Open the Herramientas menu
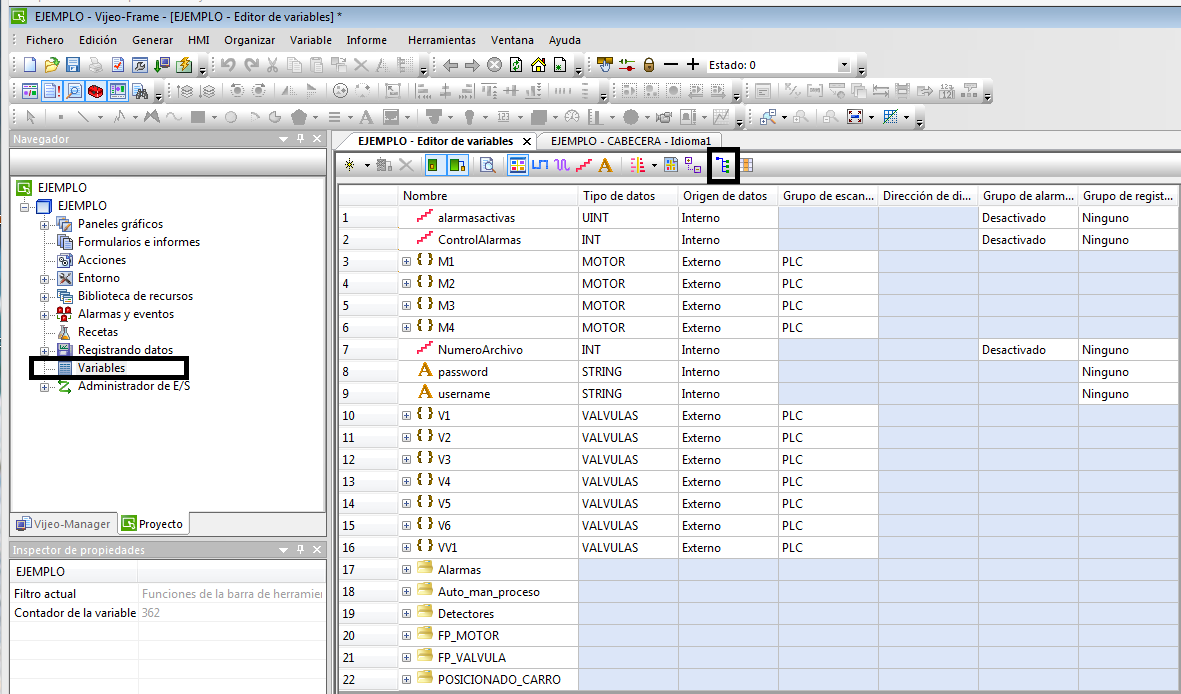The image size is (1181, 694). point(441,40)
